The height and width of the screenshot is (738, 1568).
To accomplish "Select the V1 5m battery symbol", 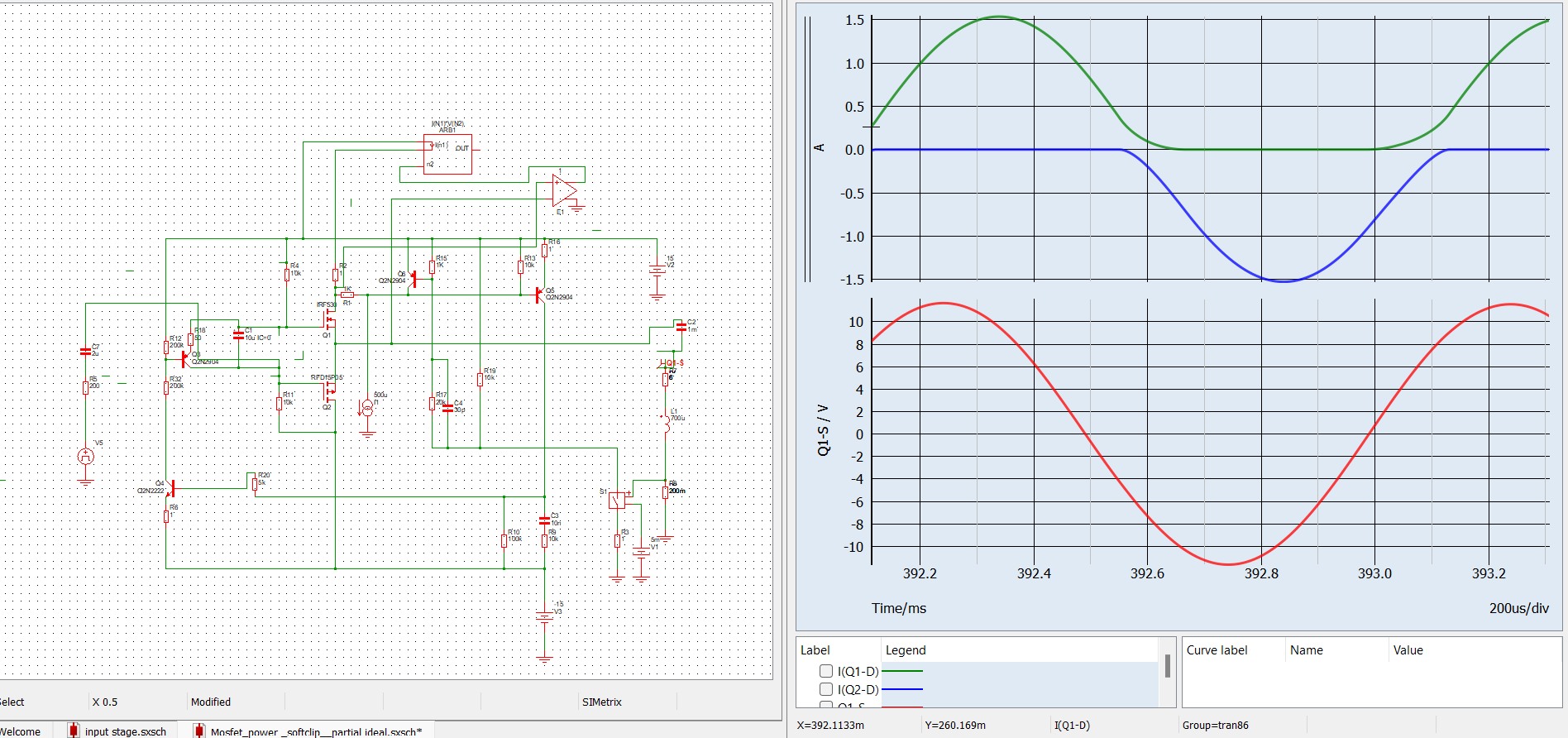I will point(642,552).
